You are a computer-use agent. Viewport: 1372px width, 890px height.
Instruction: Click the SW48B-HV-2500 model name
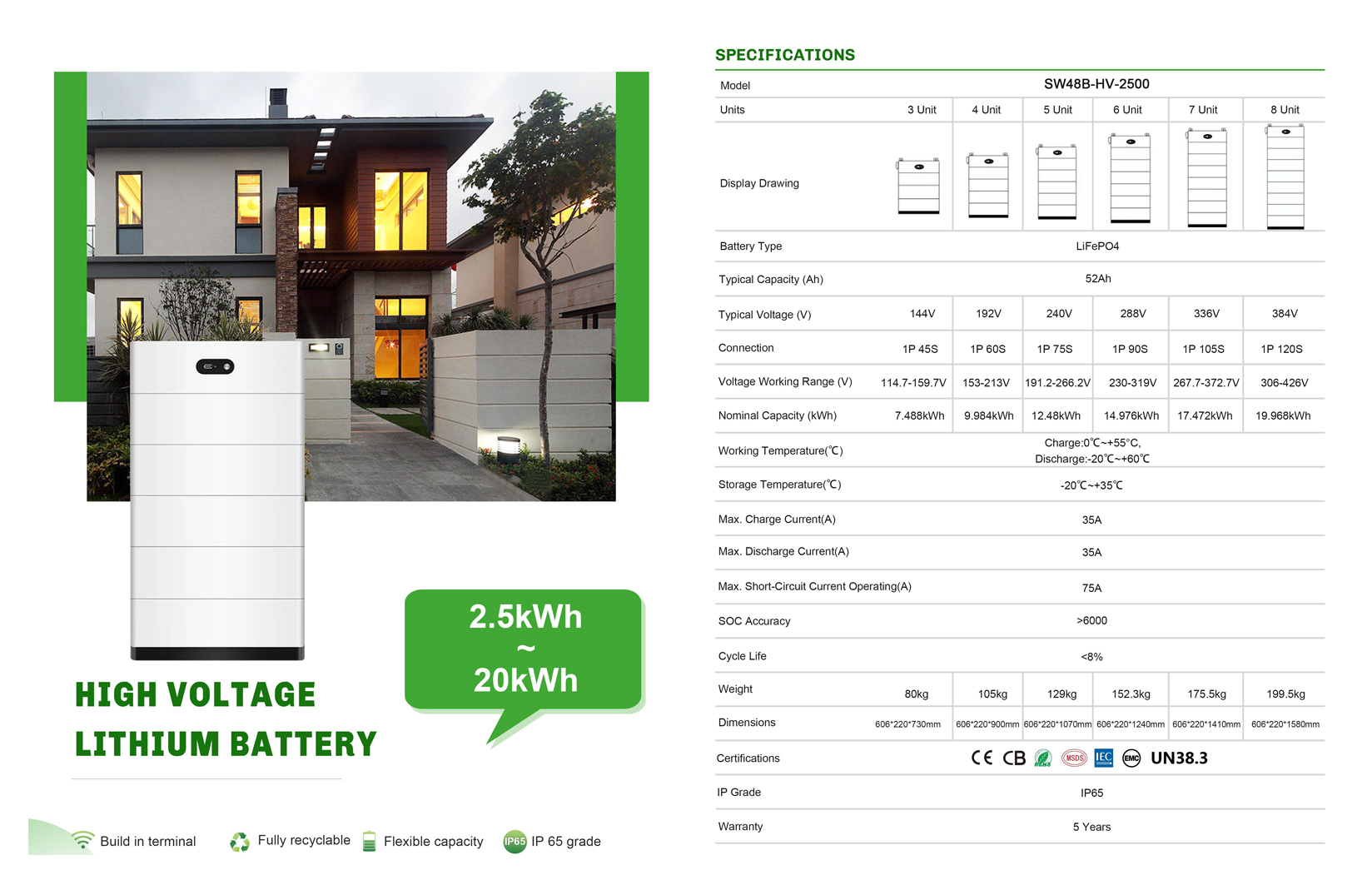pyautogui.click(x=1096, y=84)
